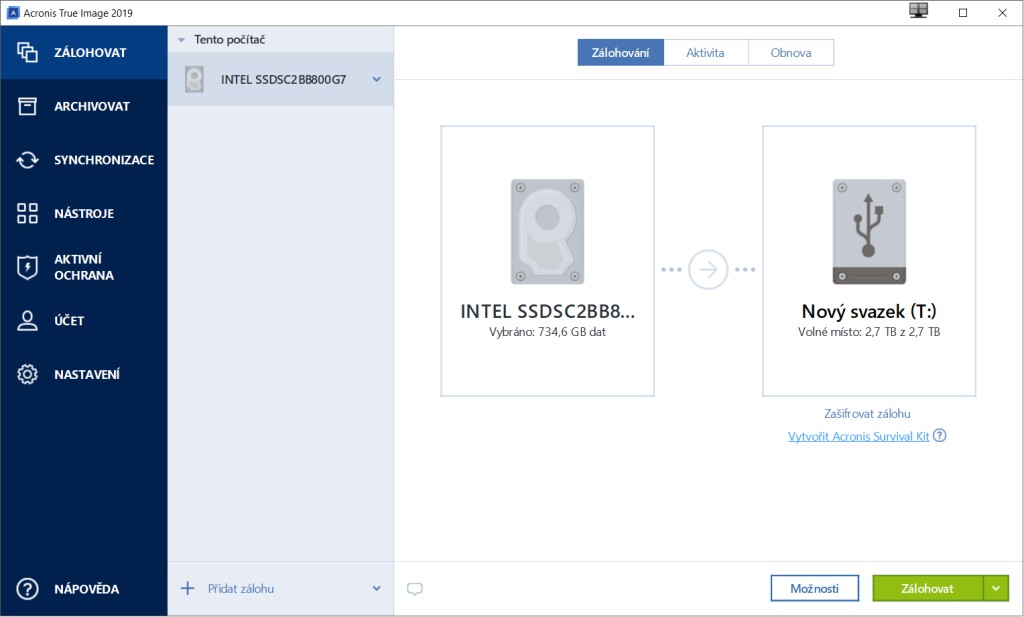Click the circled arrow between source and destination

[708, 269]
